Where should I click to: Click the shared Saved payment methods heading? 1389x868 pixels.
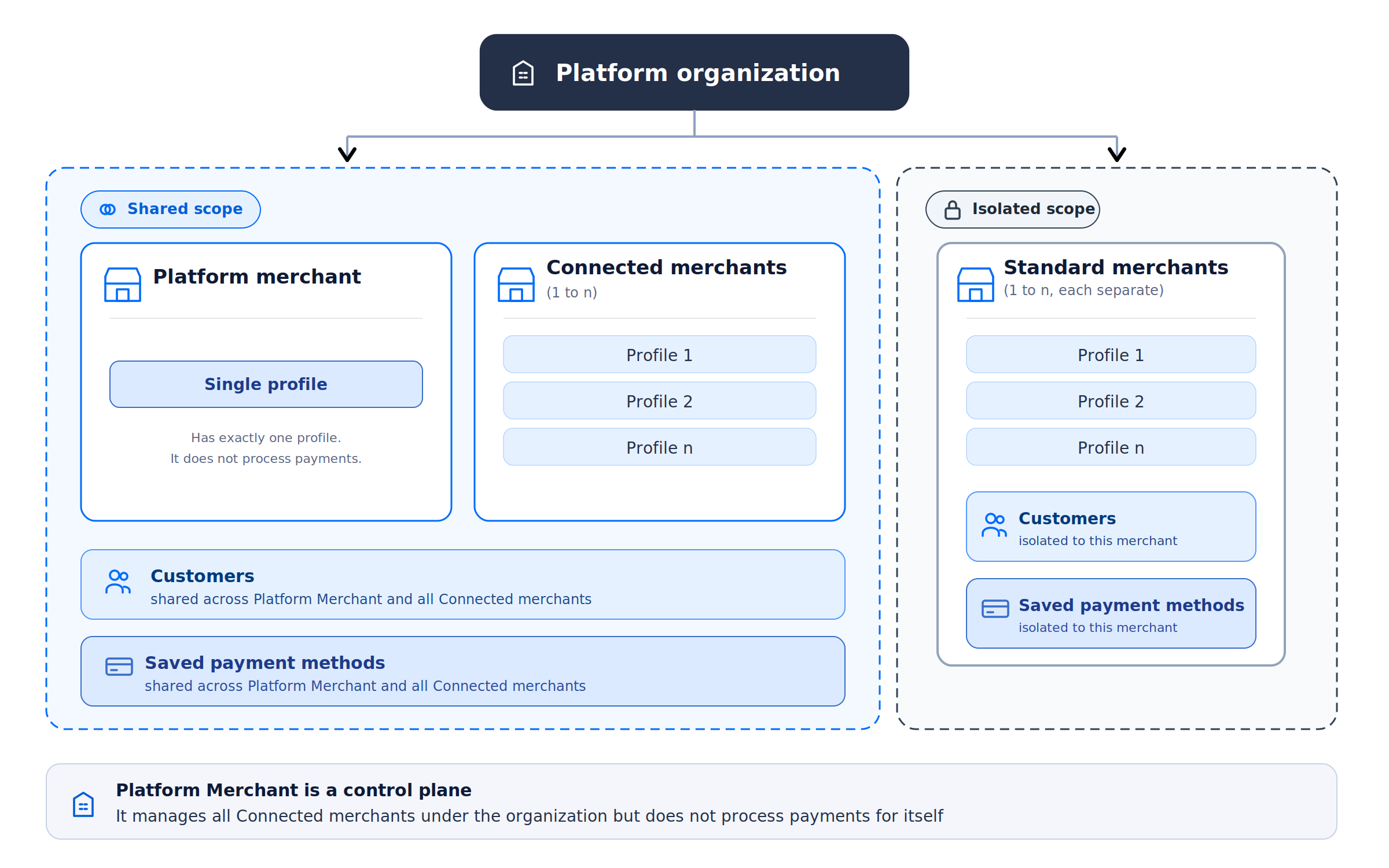[x=265, y=663]
